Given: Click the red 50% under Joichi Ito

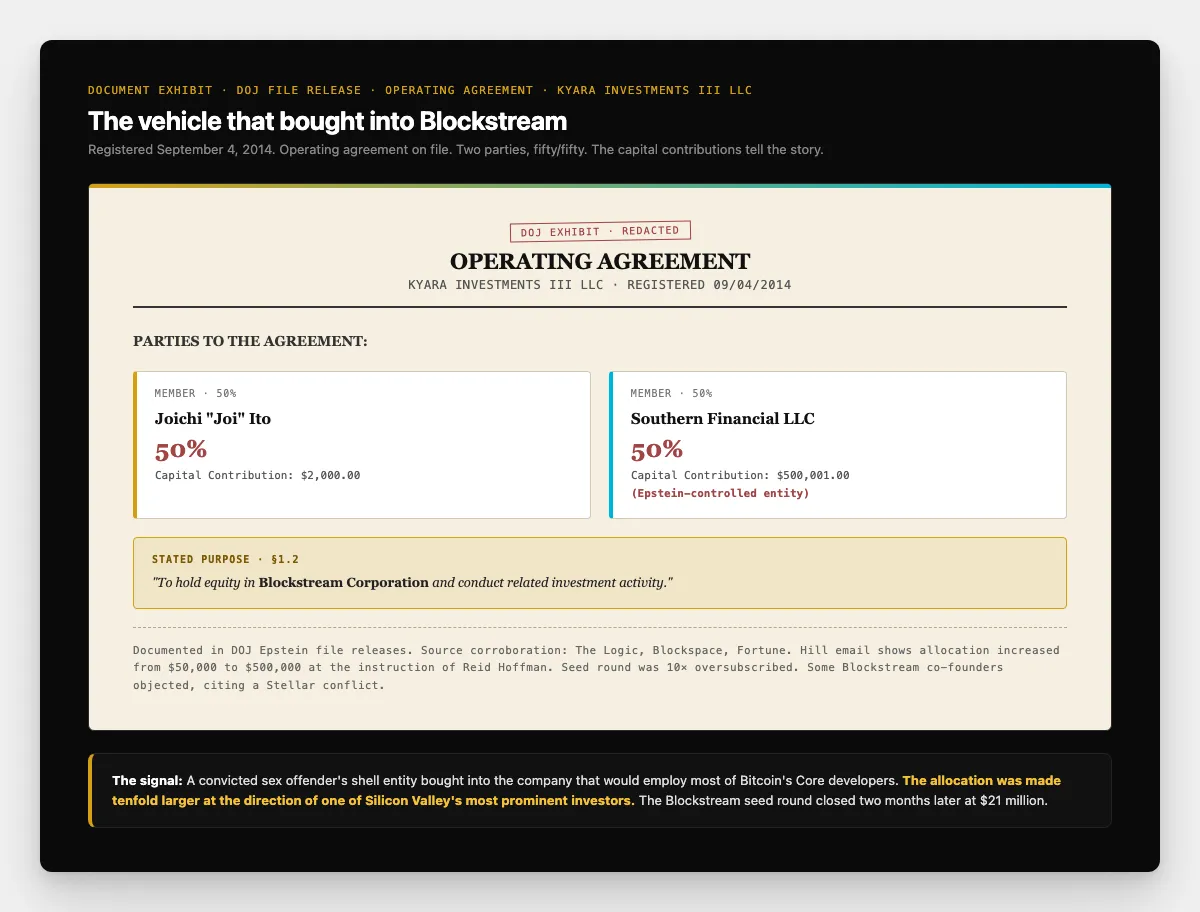Looking at the screenshot, I should tap(181, 449).
